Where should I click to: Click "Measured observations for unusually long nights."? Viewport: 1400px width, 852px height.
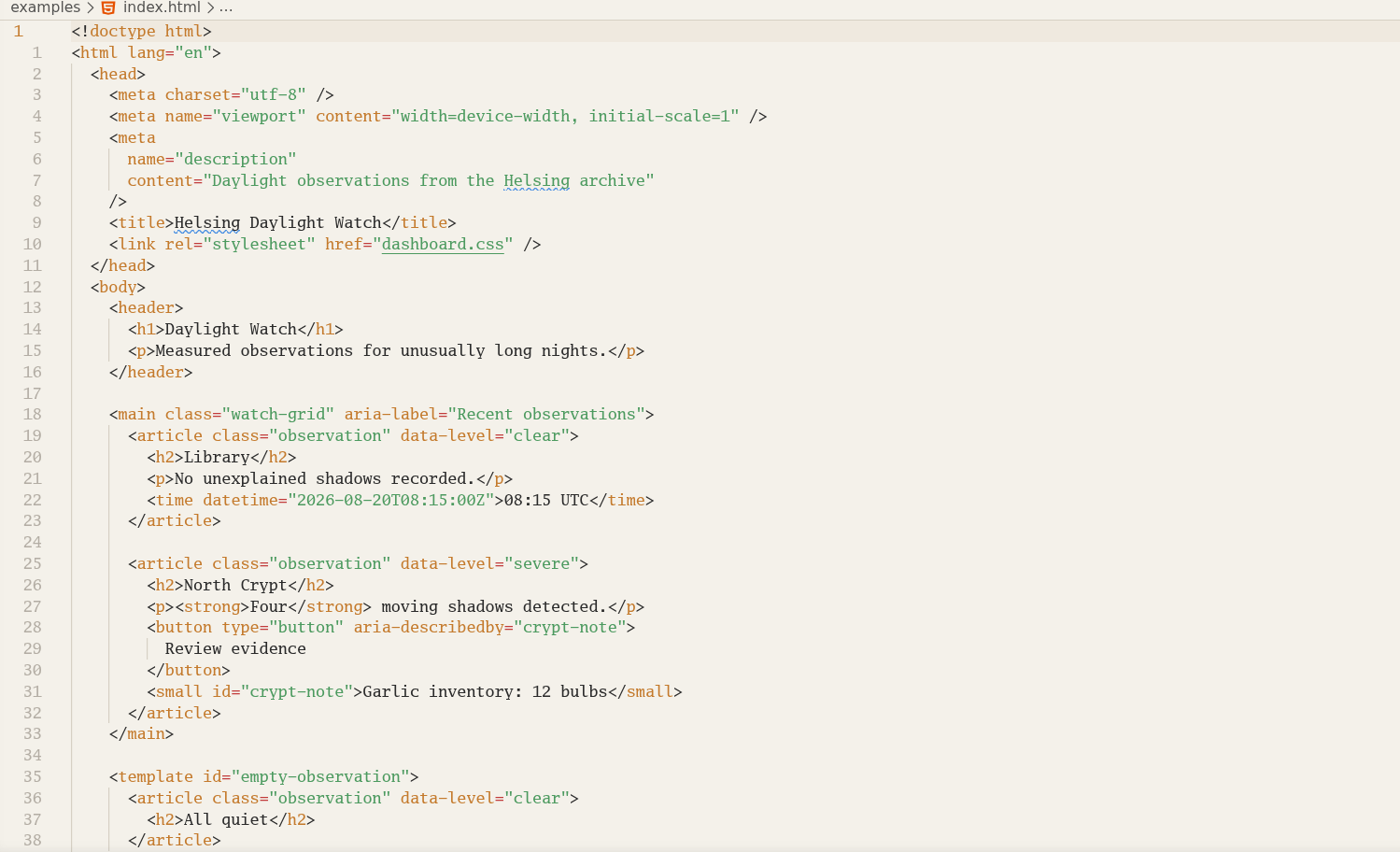(x=381, y=351)
